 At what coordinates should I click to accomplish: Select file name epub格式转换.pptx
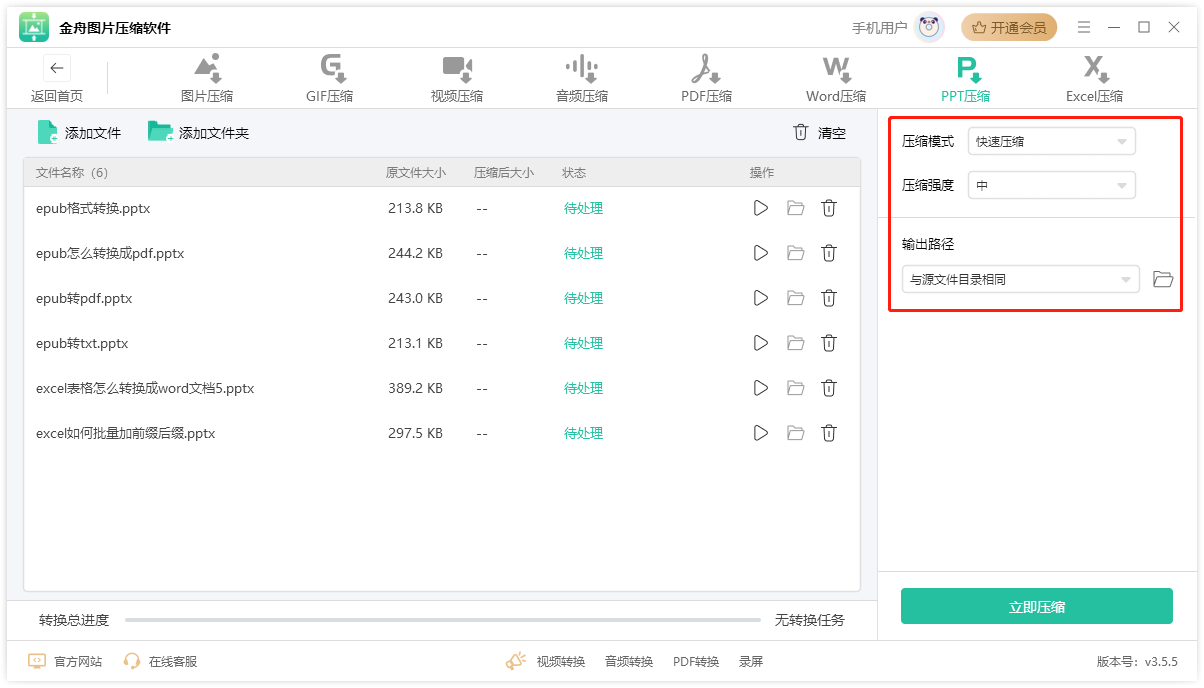[93, 208]
